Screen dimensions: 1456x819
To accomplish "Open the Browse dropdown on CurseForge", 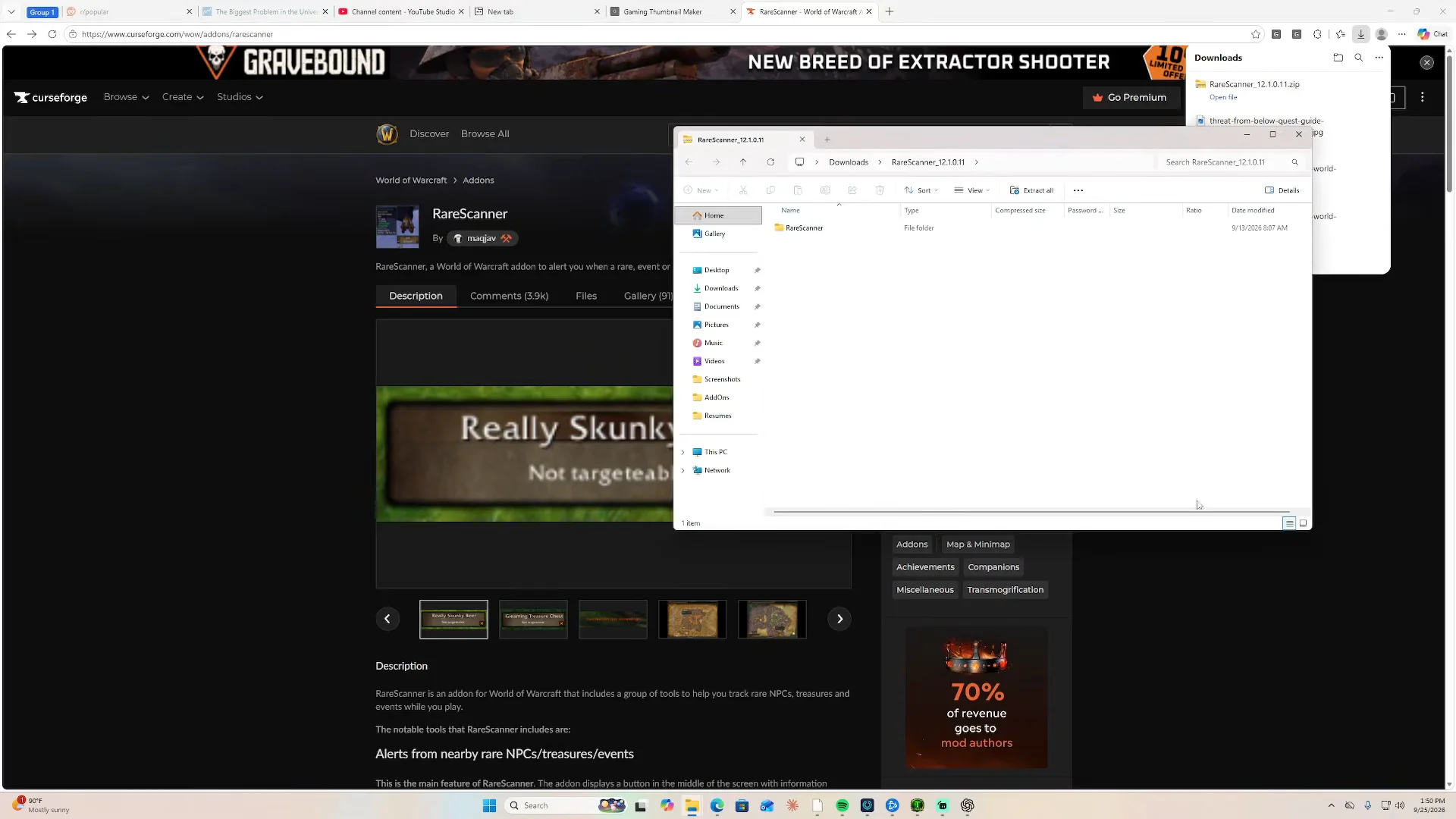I will [x=126, y=97].
